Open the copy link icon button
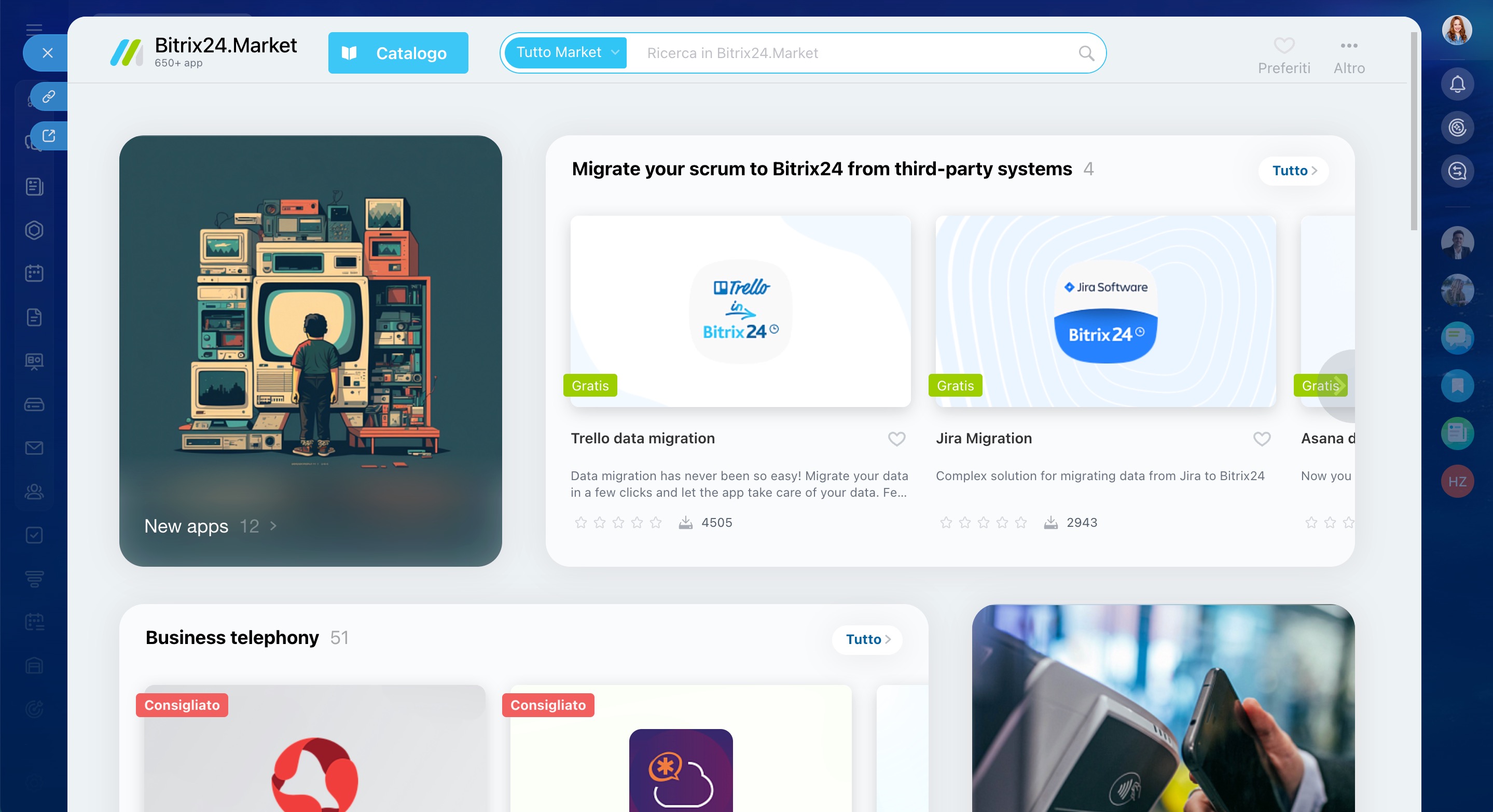Viewport: 1493px width, 812px height. click(x=49, y=96)
